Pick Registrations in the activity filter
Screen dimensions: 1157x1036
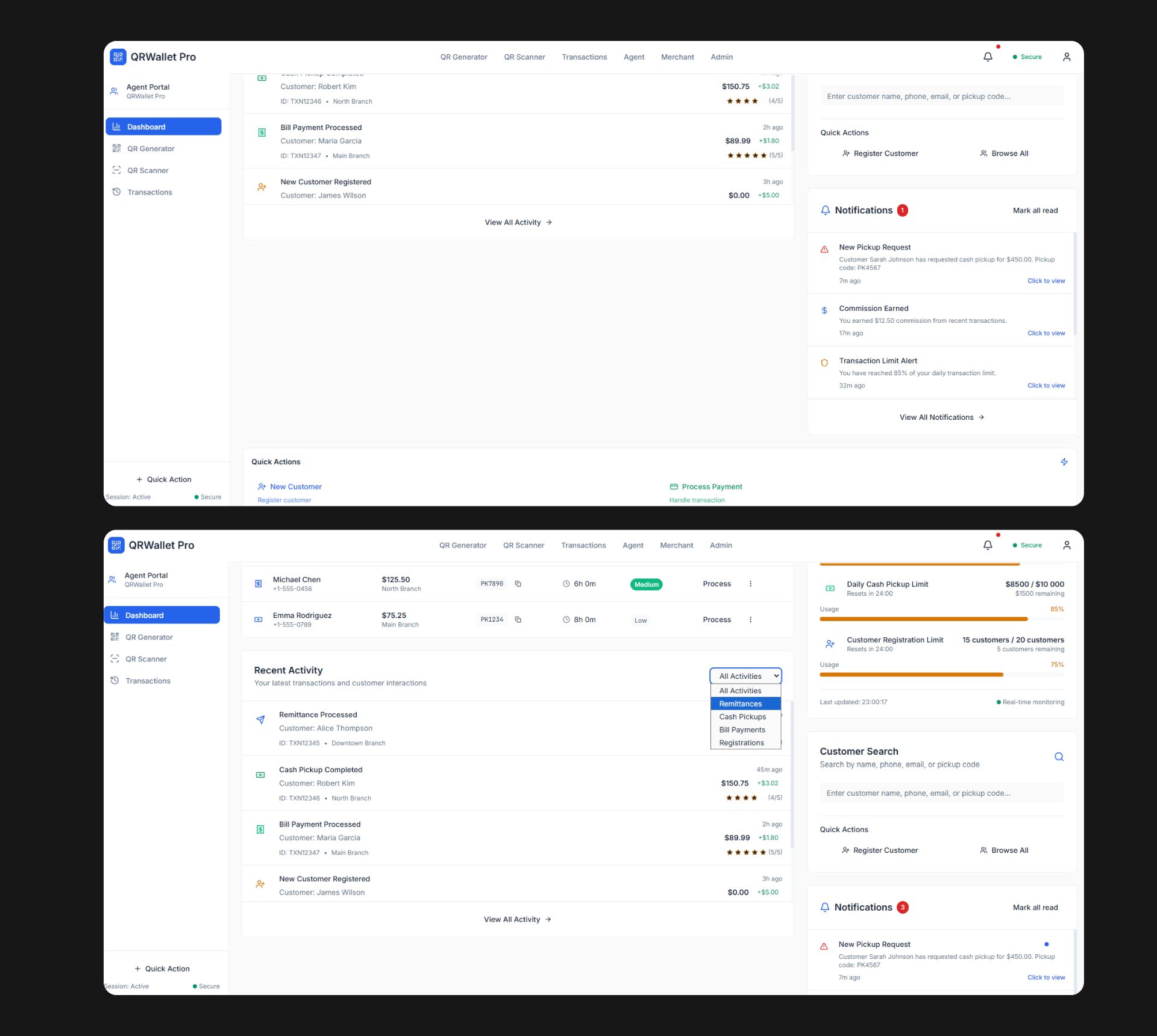741,743
